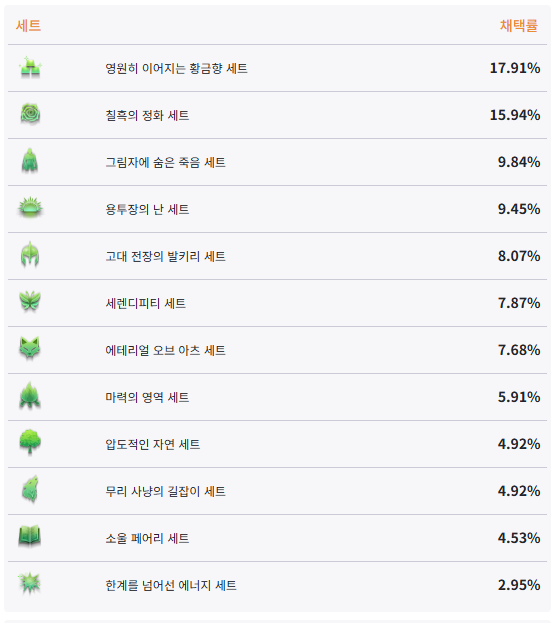Open the 칠흑의 정화 세트 name text

tap(147, 115)
